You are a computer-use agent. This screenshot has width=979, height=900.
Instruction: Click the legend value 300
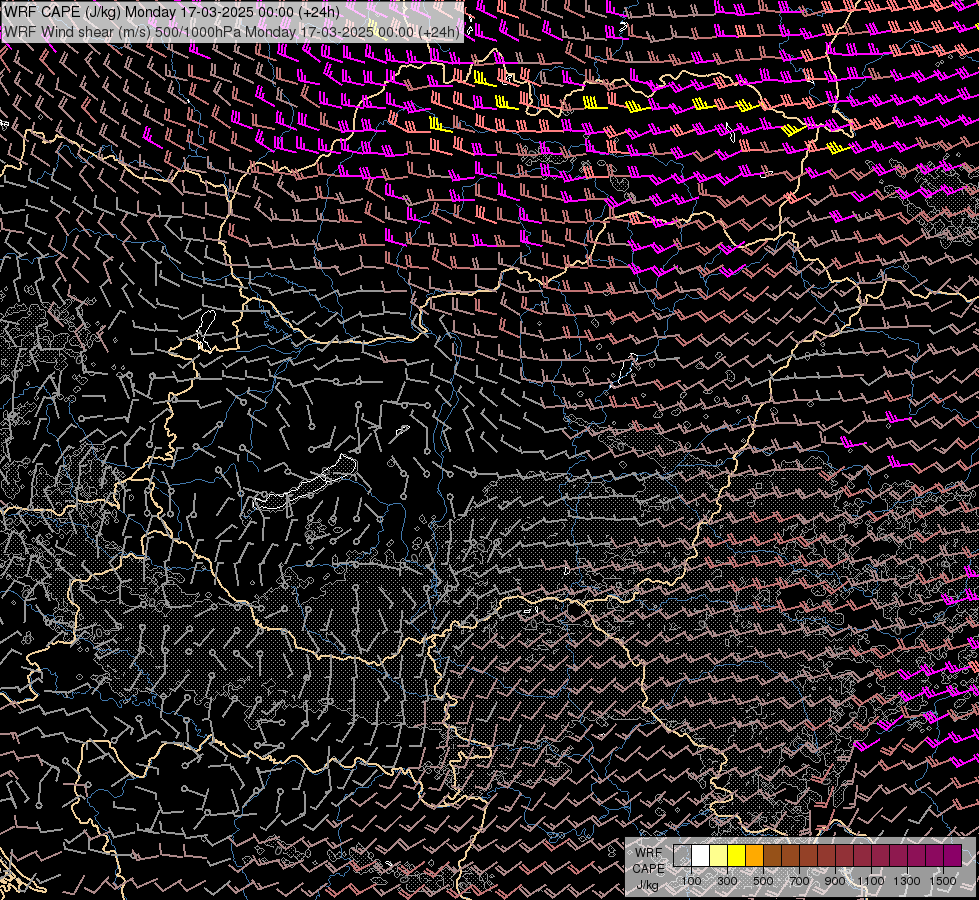pos(727,881)
